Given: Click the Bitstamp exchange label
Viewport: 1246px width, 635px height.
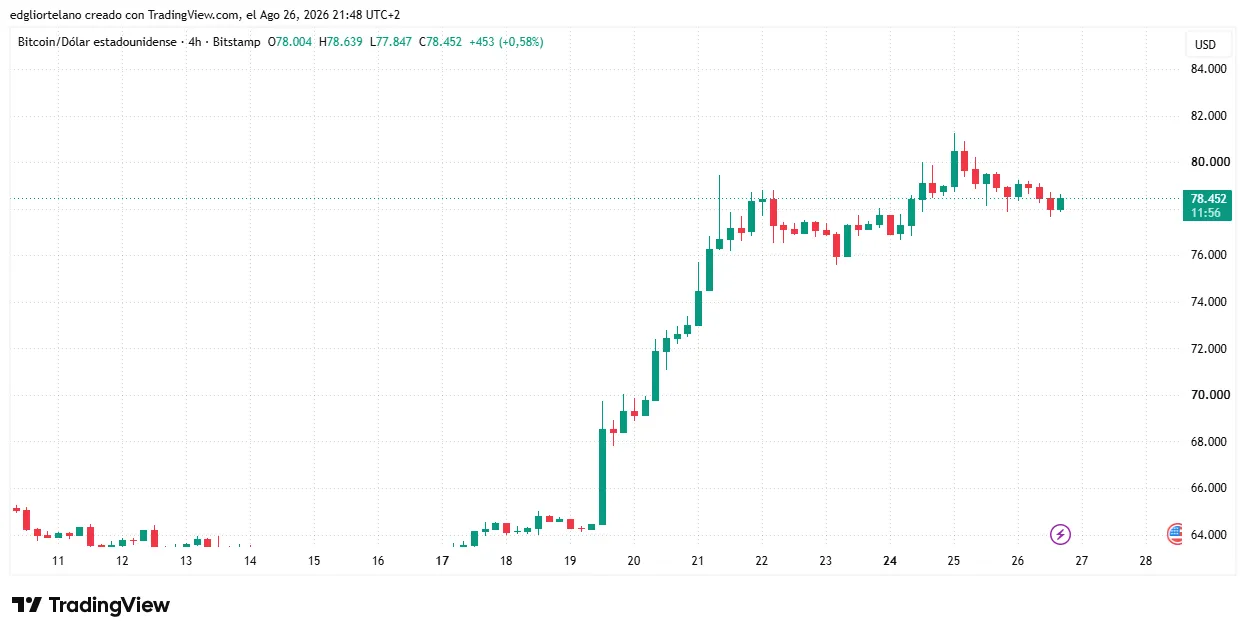Looking at the screenshot, I should 237,42.
